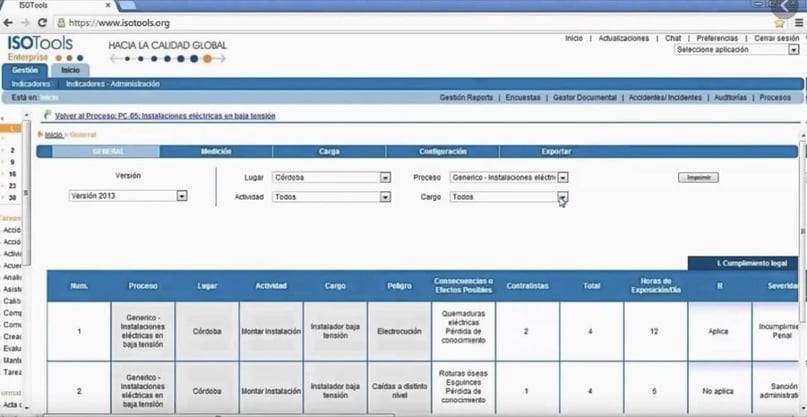Select the Medición tab

[216, 151]
